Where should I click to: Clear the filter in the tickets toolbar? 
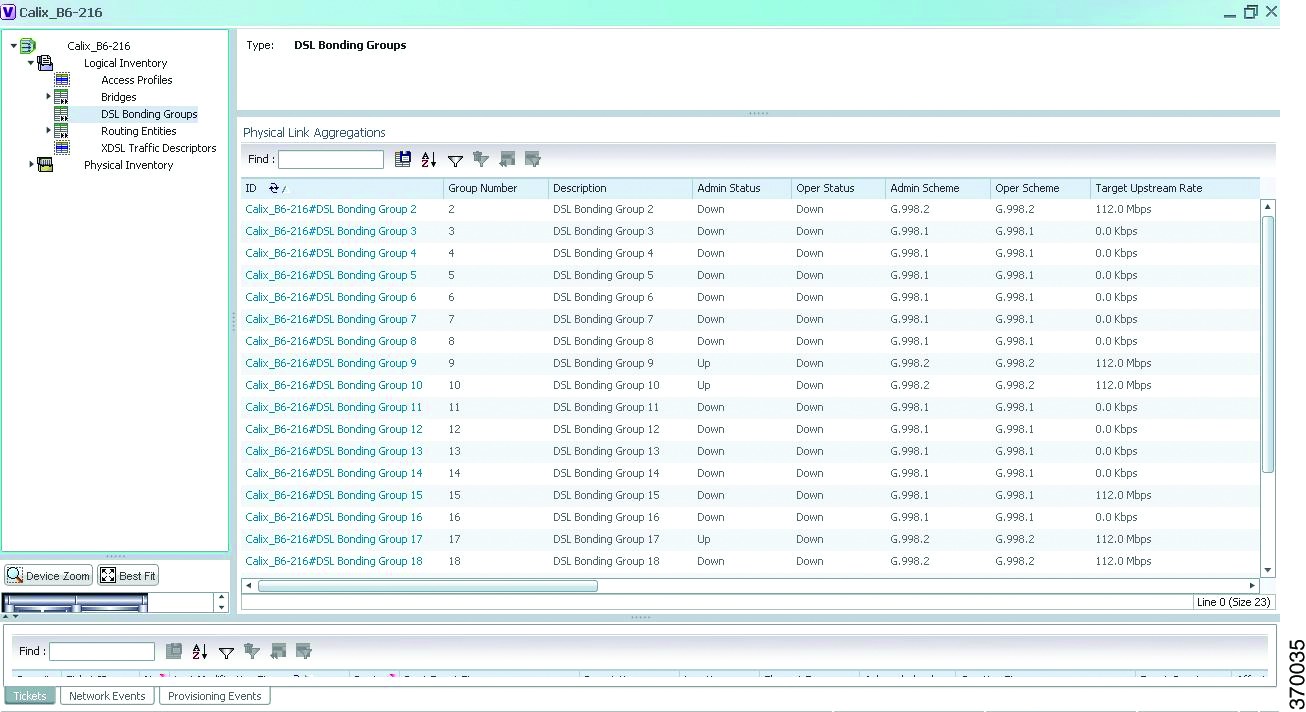(x=252, y=651)
